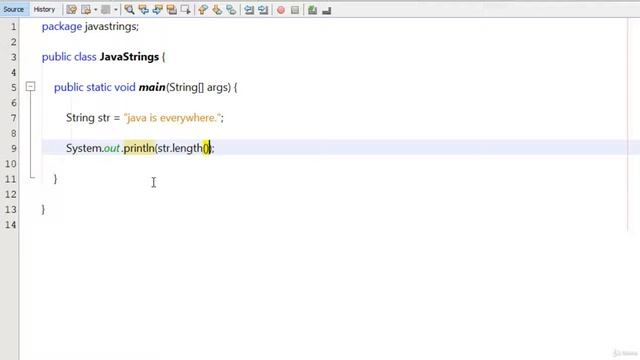Viewport: 640px width, 360px height.
Task: Click "(String[] args) {" on line 5
Action: tap(202, 87)
